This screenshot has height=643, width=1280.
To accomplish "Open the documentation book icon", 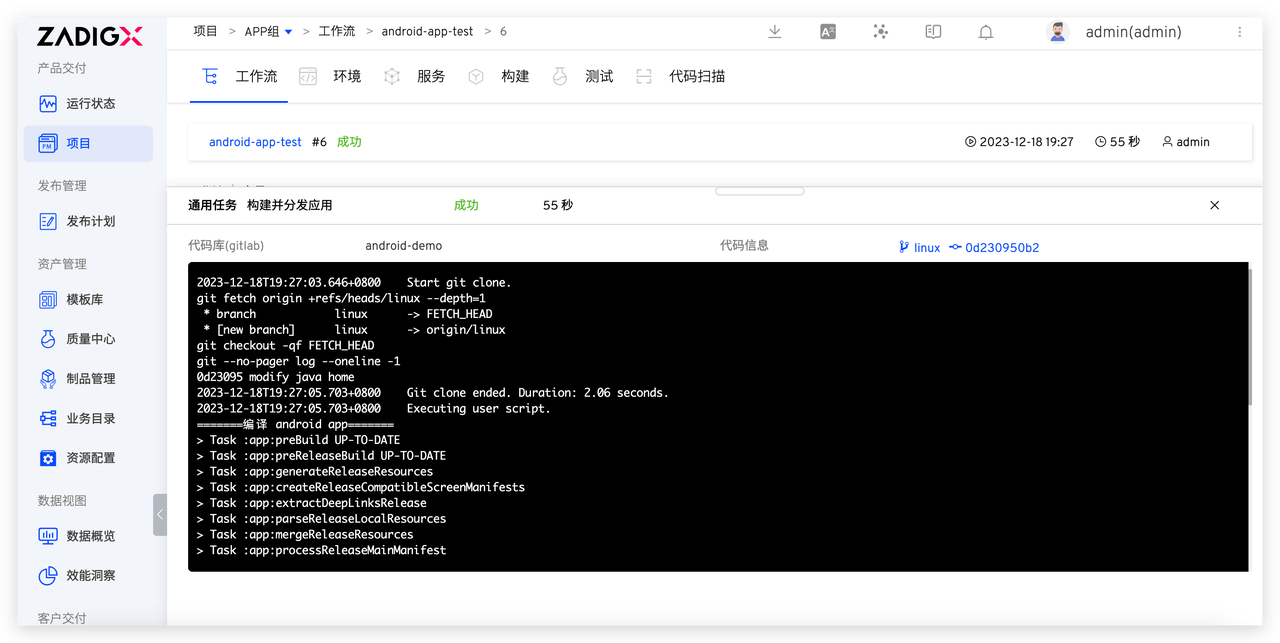I will [x=933, y=32].
